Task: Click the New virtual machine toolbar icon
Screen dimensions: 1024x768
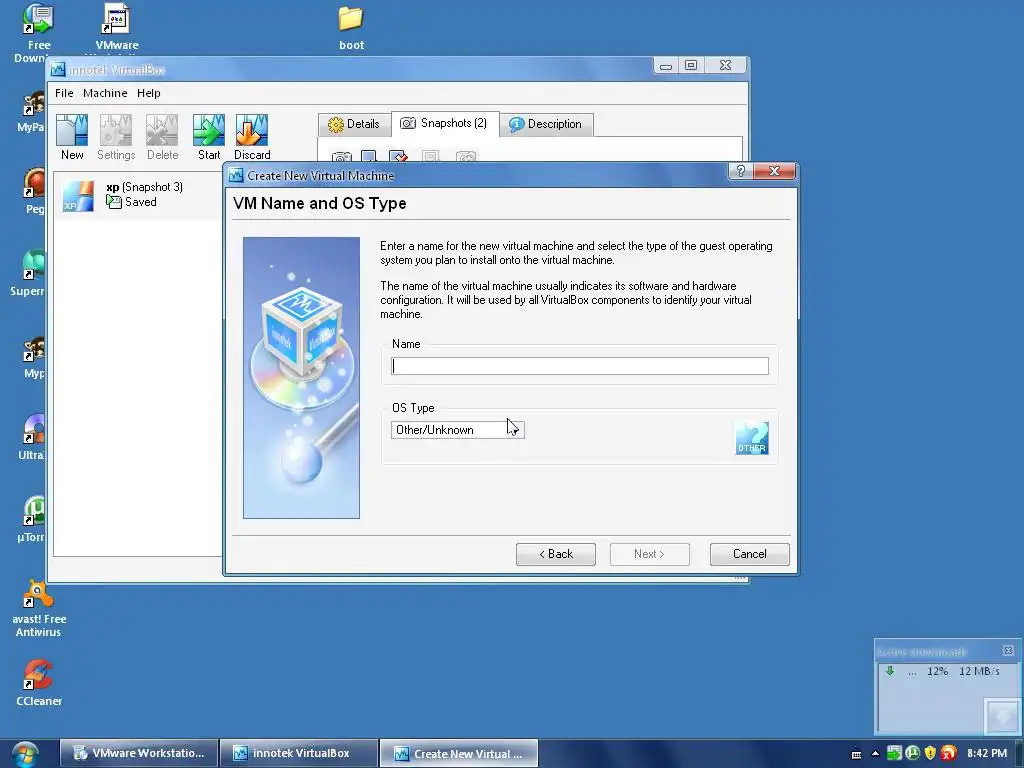Action: click(72, 137)
